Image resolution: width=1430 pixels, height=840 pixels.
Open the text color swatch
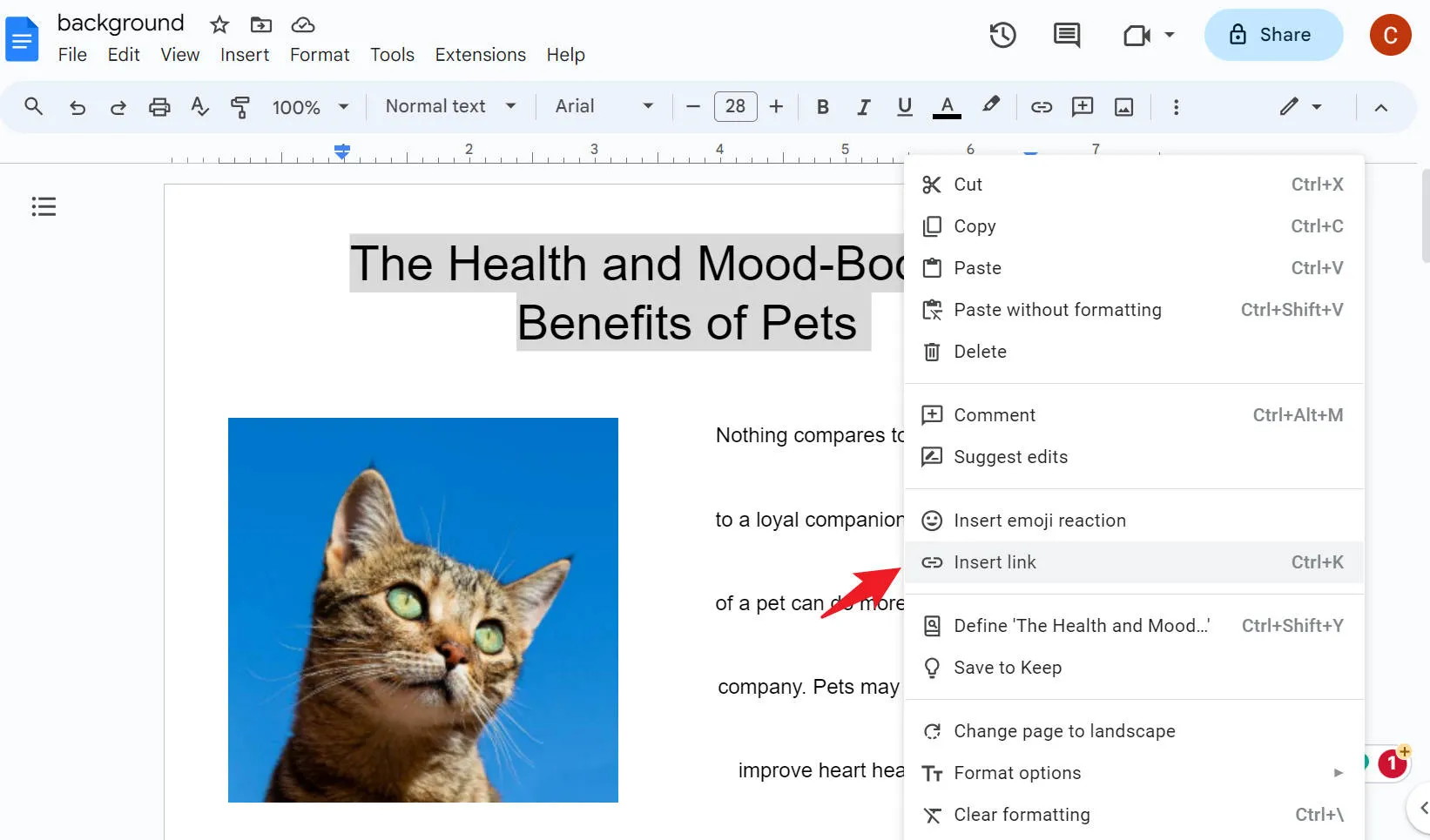[x=947, y=106]
